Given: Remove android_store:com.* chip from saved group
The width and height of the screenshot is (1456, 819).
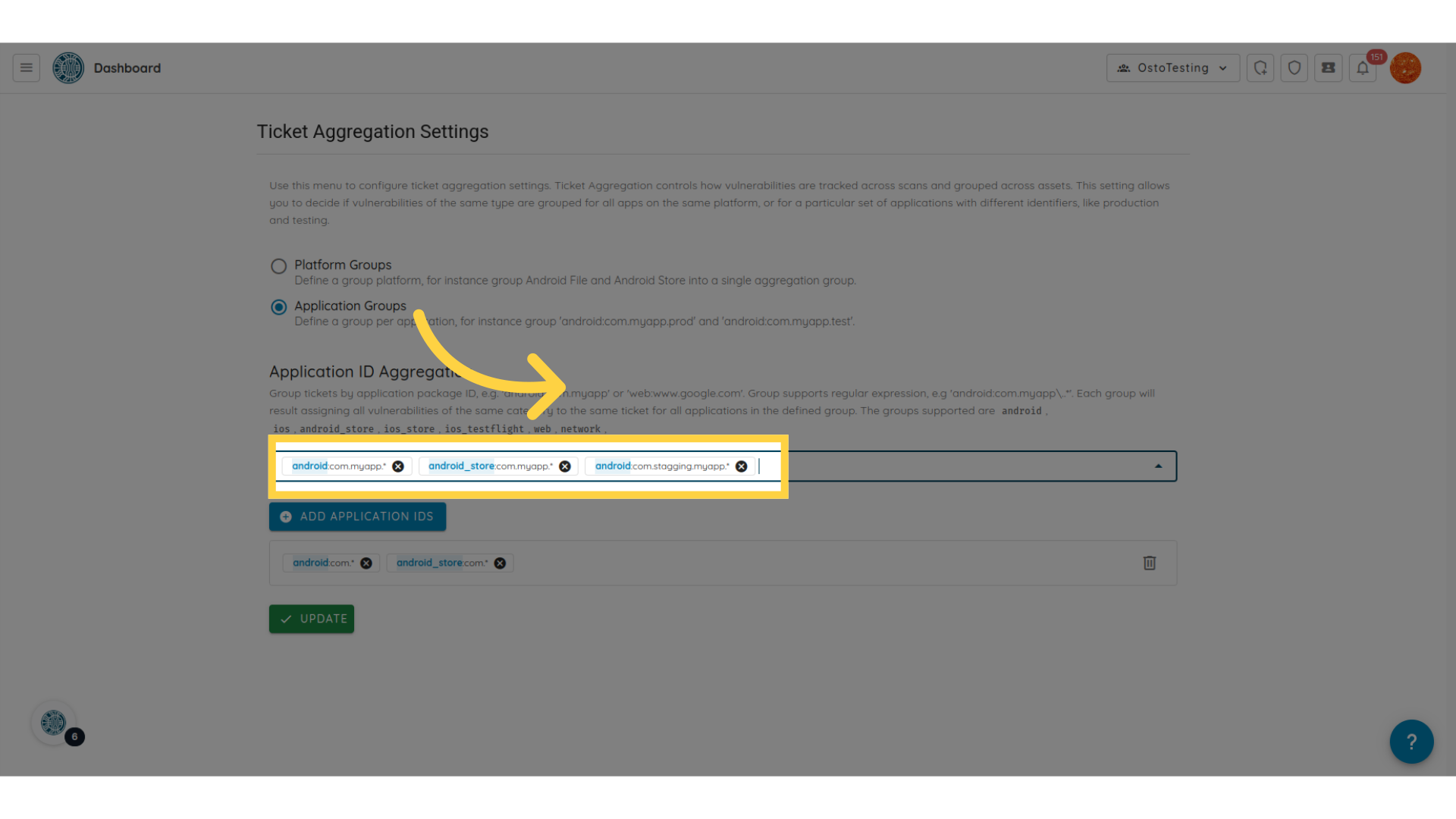Looking at the screenshot, I should tap(500, 563).
